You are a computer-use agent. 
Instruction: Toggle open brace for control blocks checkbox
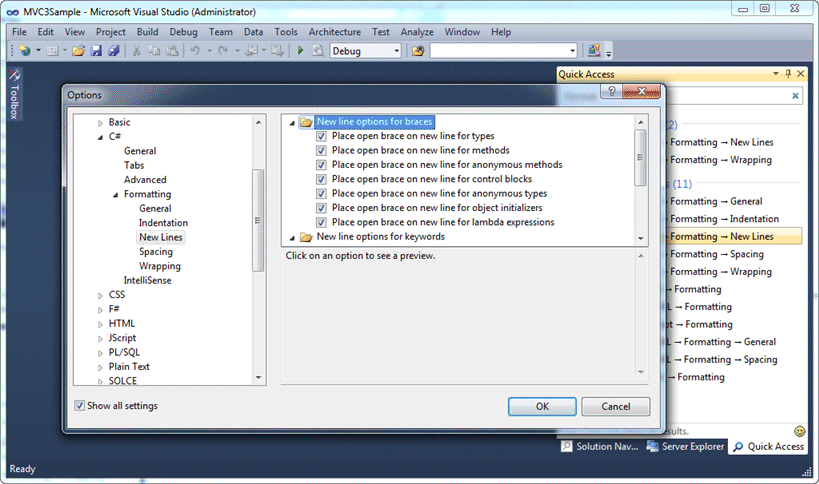point(321,179)
